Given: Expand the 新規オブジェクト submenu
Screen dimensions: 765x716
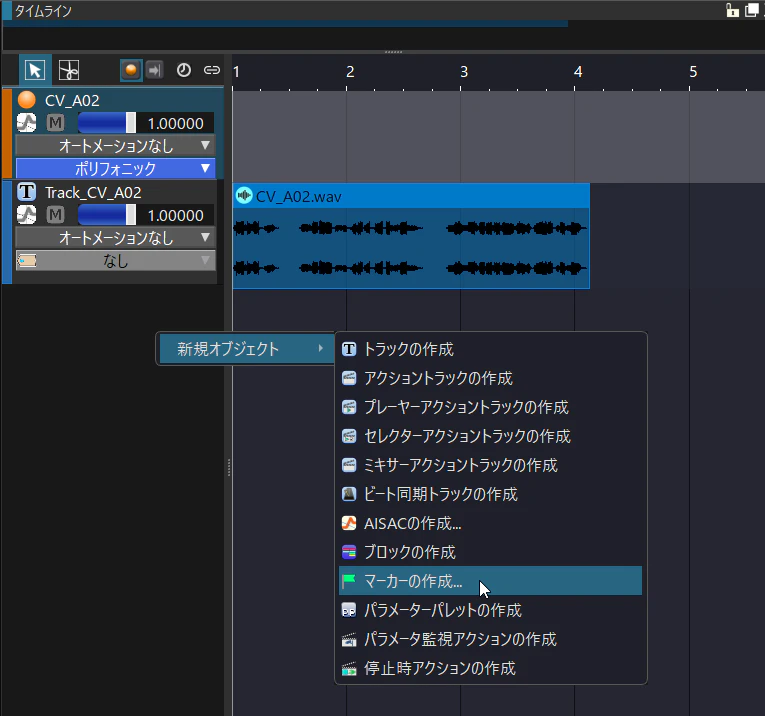Looking at the screenshot, I should (x=247, y=349).
